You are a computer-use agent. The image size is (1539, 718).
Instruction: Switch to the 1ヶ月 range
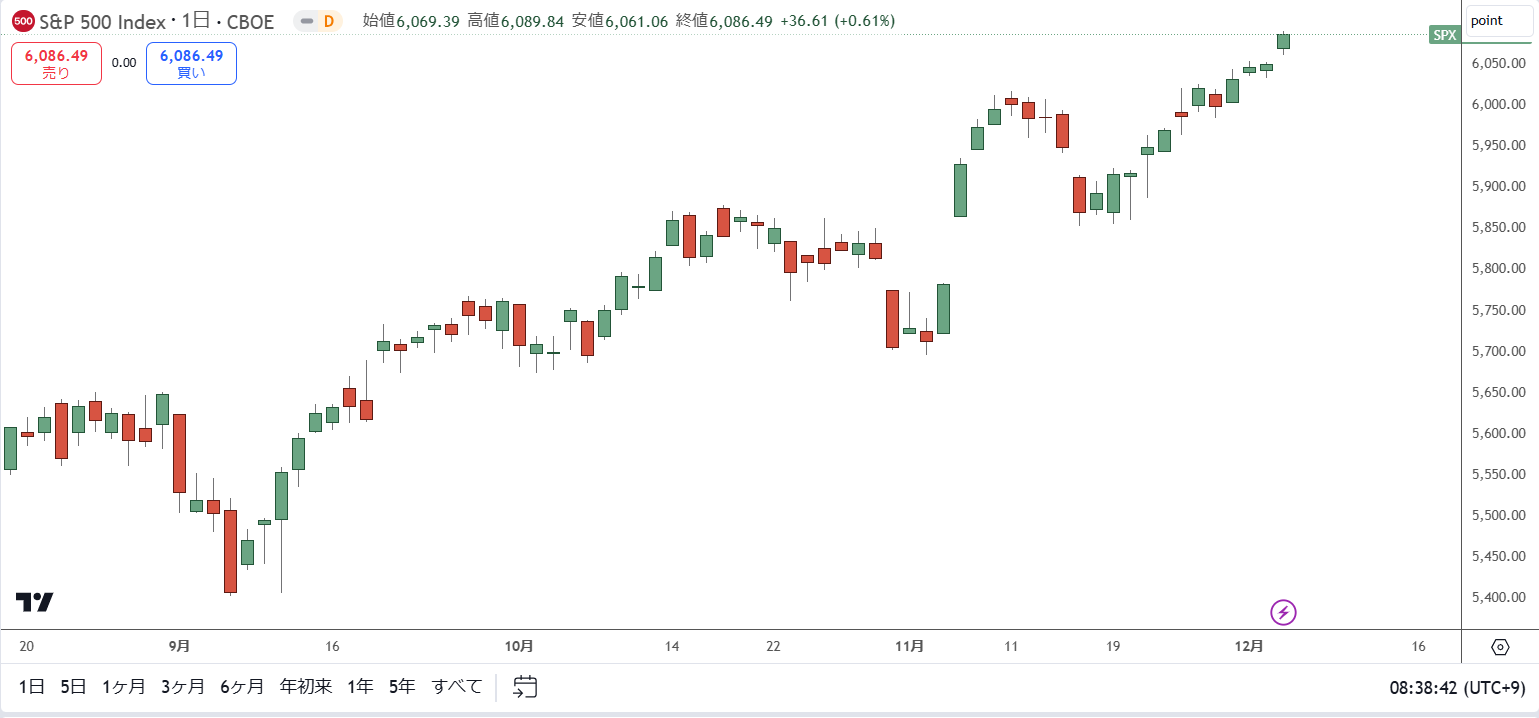tap(124, 687)
